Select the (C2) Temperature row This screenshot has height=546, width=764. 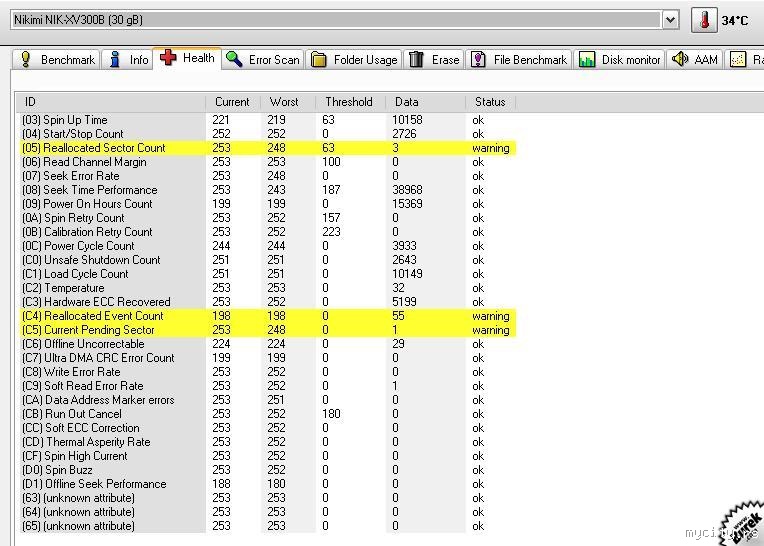pyautogui.click(x=267, y=288)
